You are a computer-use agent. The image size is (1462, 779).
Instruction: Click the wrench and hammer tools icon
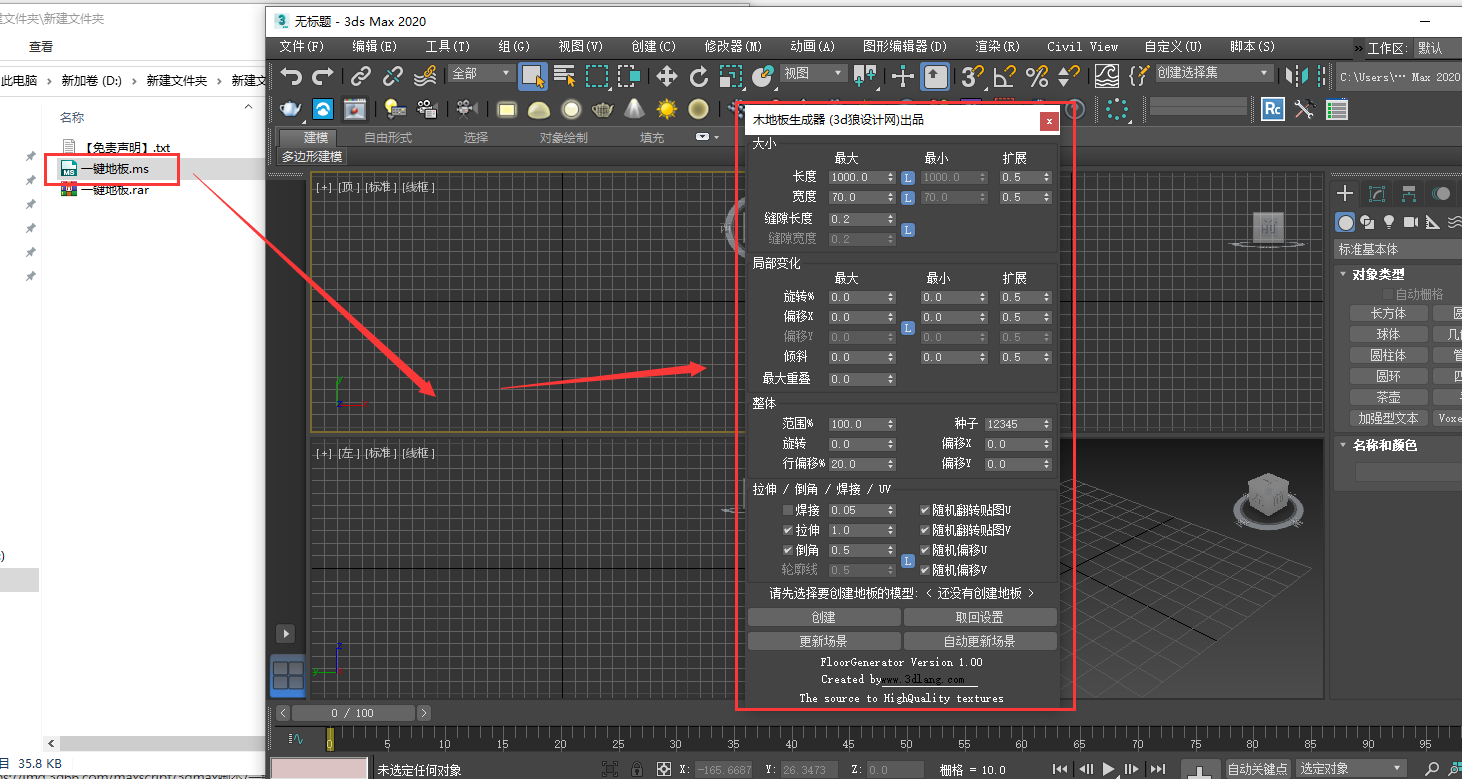coord(1304,109)
